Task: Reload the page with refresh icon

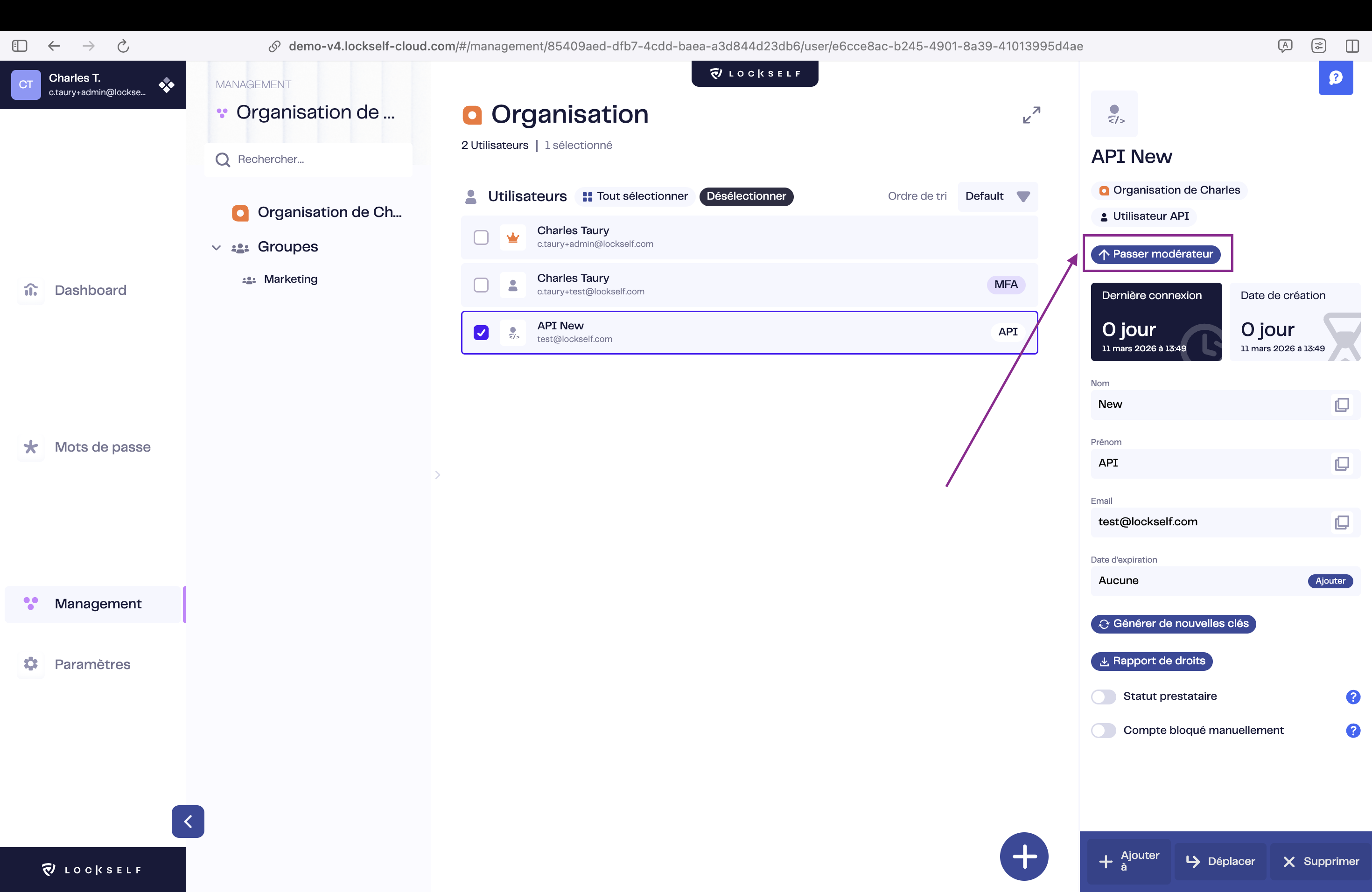Action: pyautogui.click(x=123, y=46)
